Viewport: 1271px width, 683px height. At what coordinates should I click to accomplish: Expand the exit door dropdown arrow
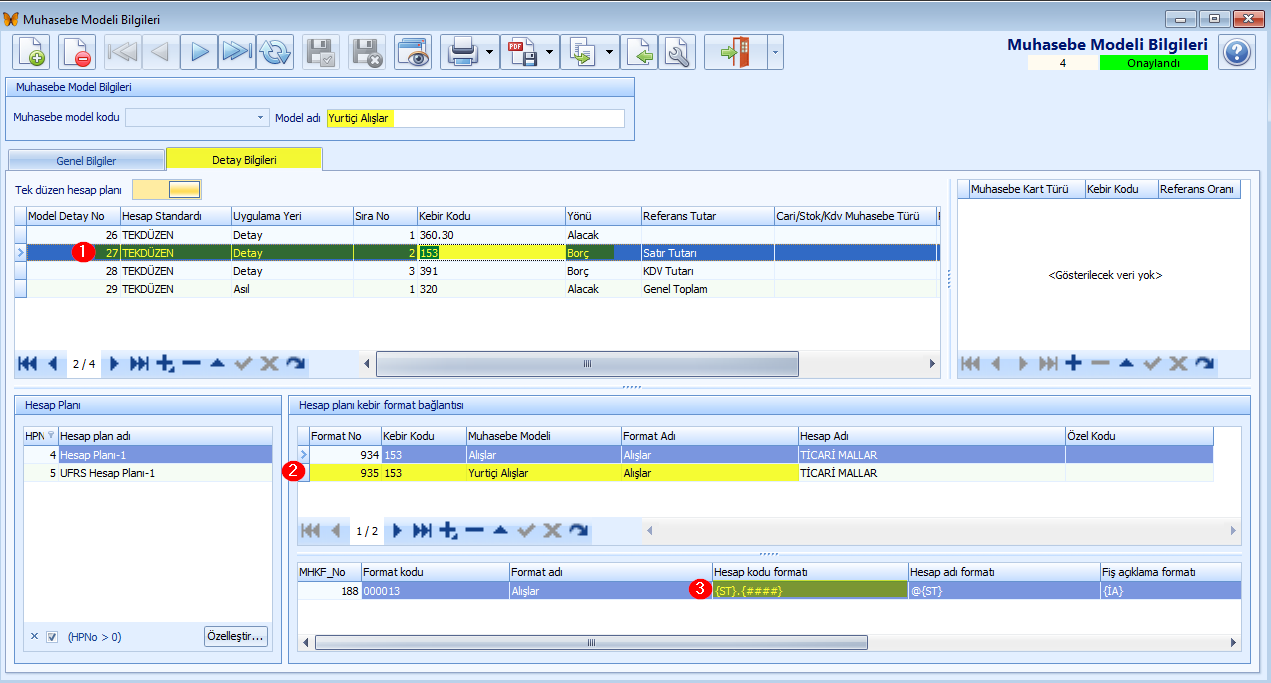coord(775,53)
